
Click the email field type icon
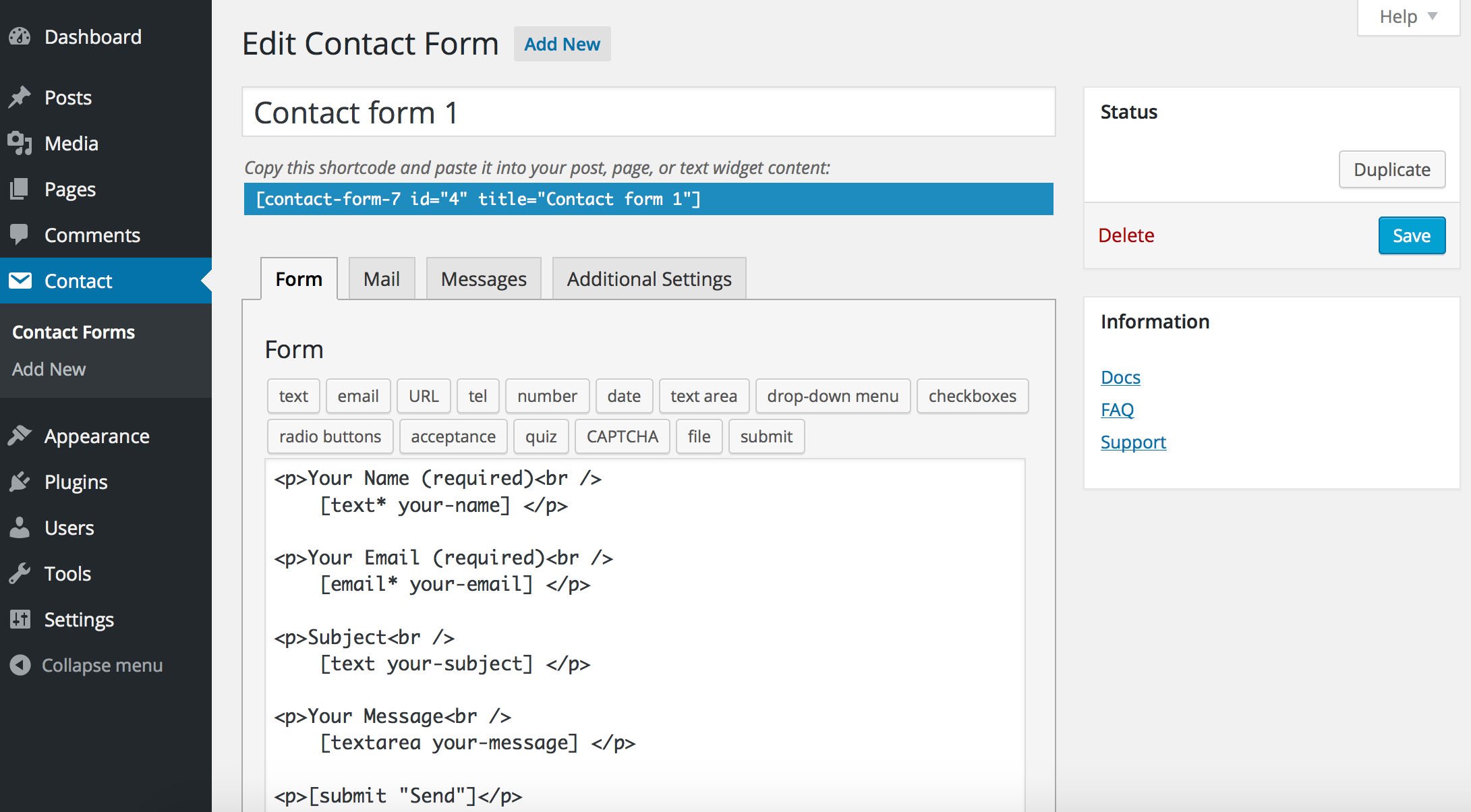click(357, 396)
